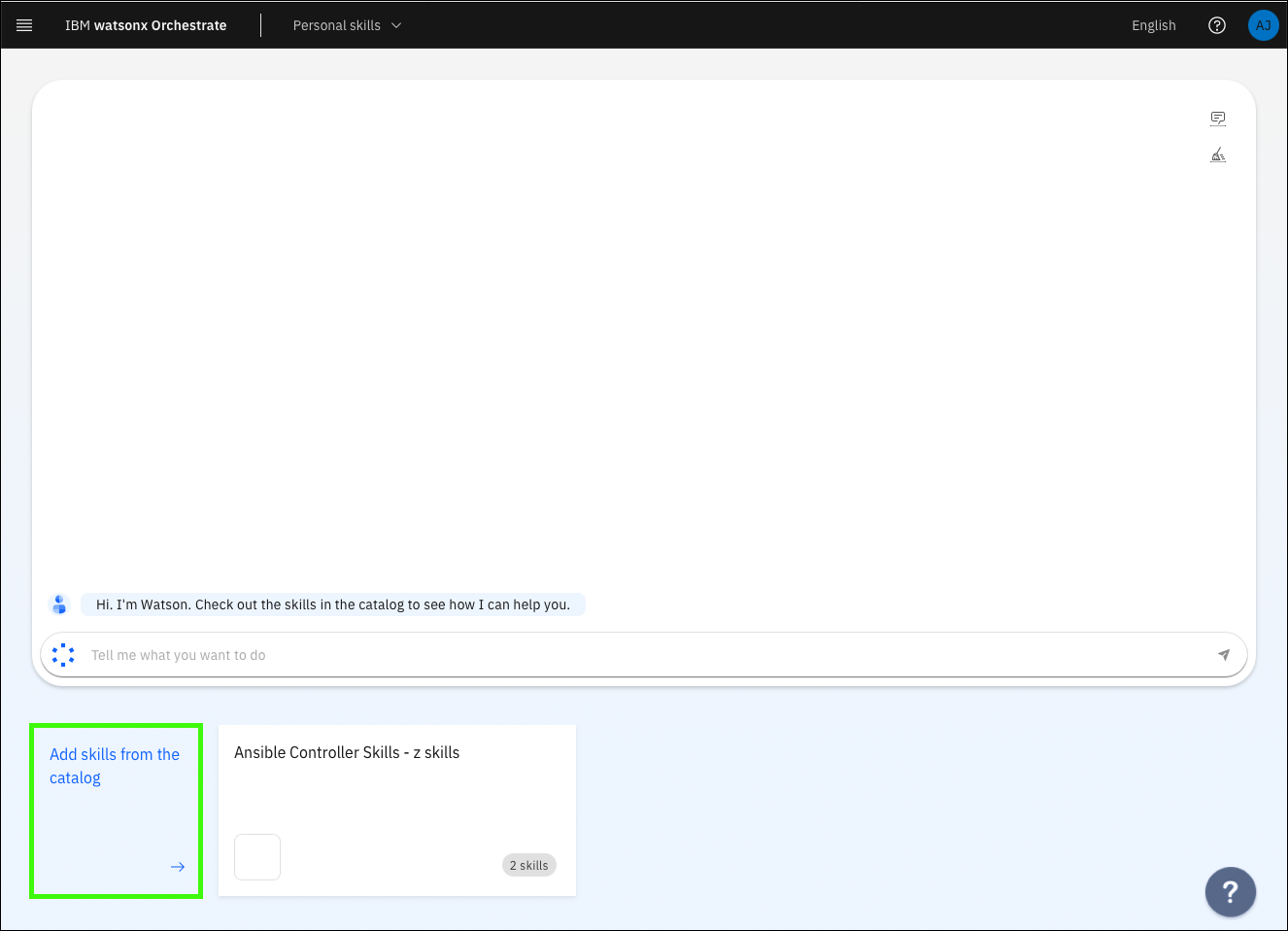Viewport: 1288px width, 931px height.
Task: Open the Ansible Controller Skills tile title
Action: point(347,752)
